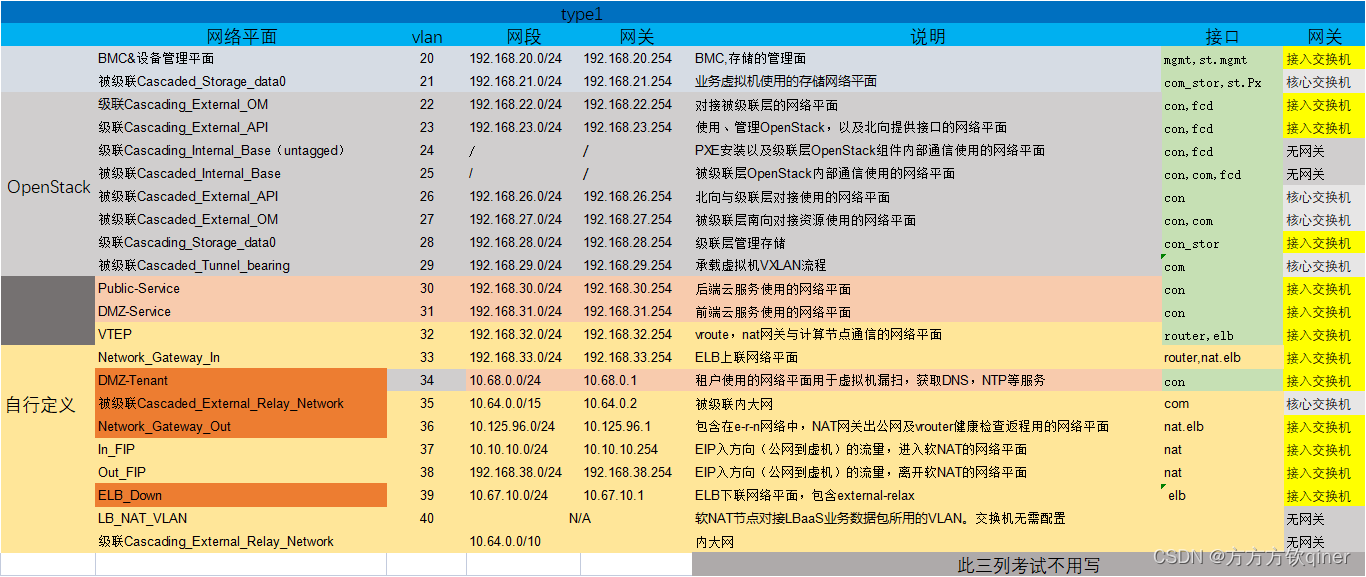Select subnet 10.64.0.0/15

point(523,404)
